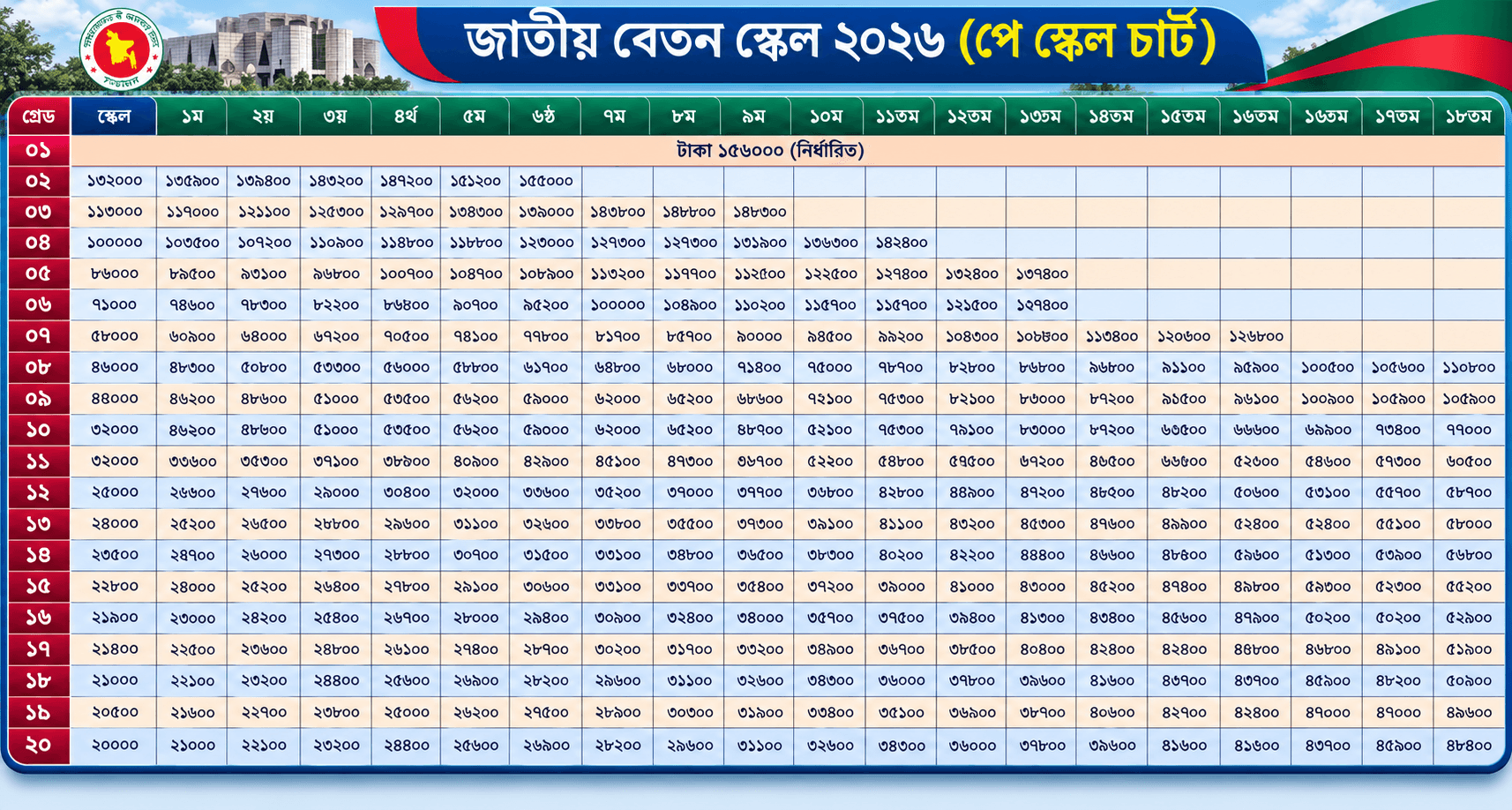Click scale value '৭১০০০' in grade 06

(115, 304)
